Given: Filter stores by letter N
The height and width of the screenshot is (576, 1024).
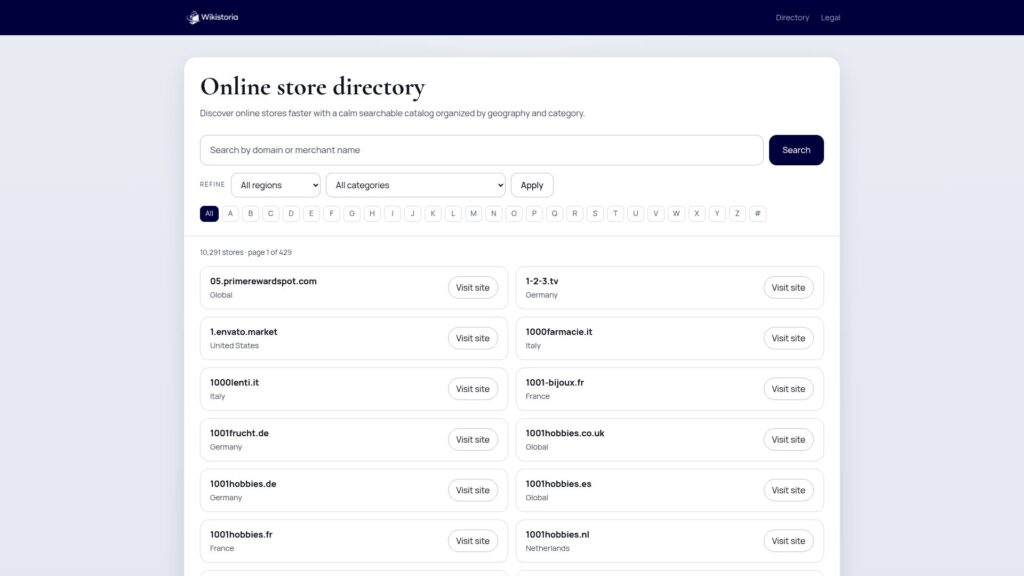Looking at the screenshot, I should (493, 214).
